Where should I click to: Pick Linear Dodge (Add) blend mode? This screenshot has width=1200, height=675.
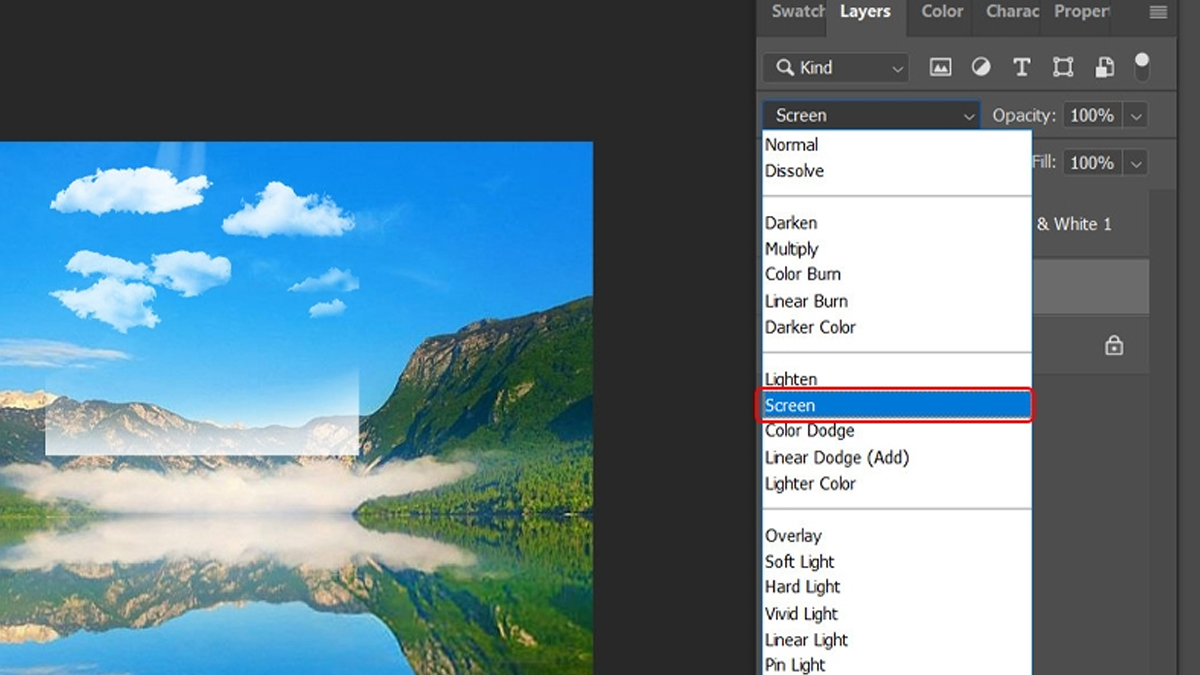[837, 458]
